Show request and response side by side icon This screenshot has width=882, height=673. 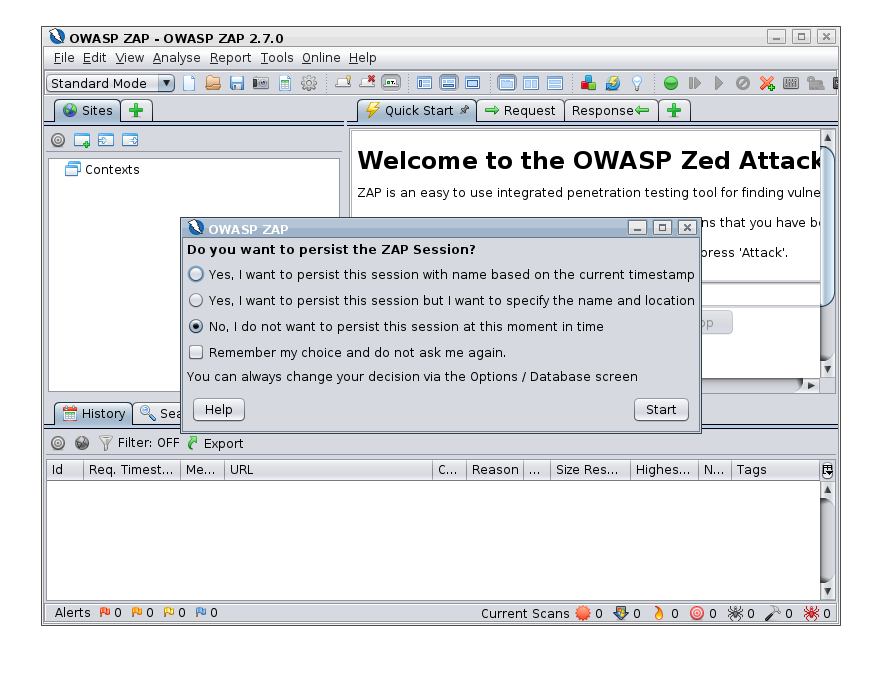531,83
